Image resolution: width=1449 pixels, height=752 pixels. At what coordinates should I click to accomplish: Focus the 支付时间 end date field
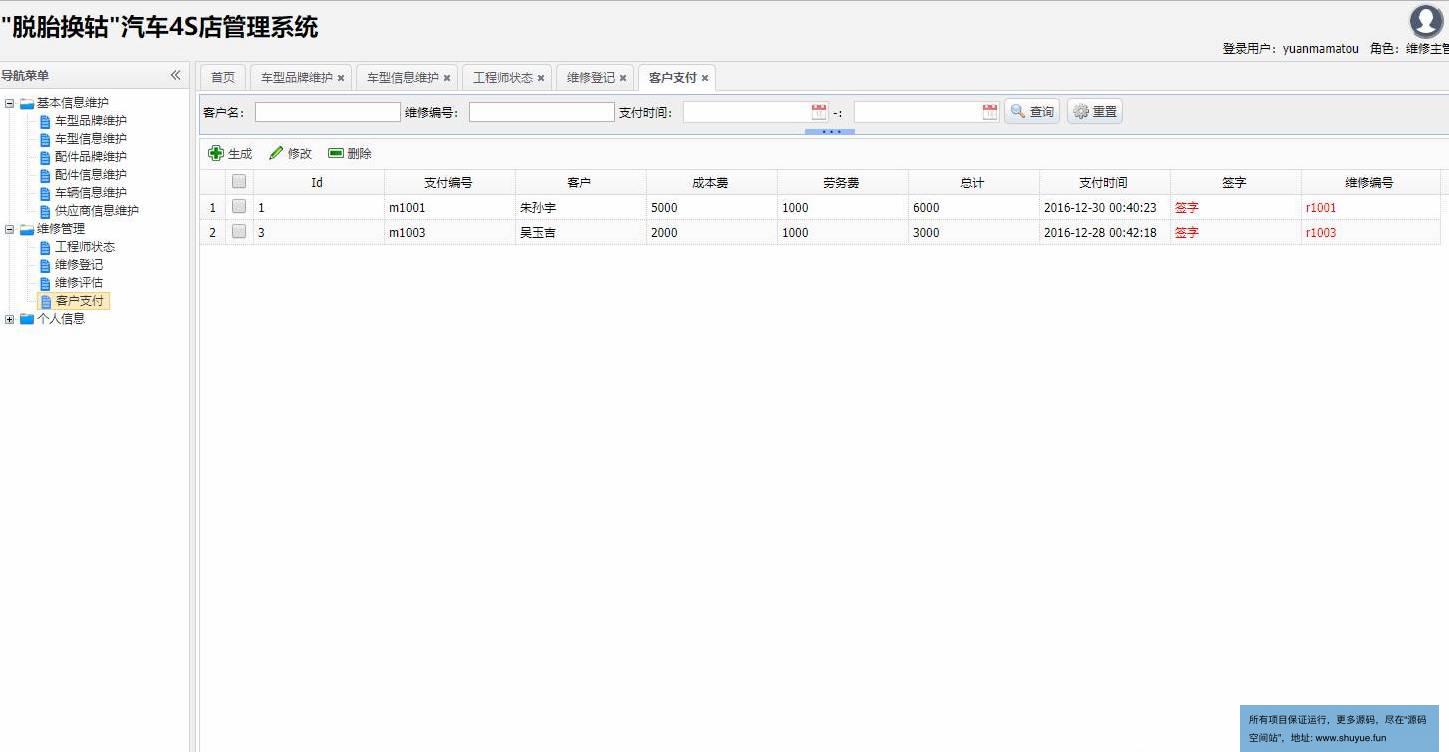click(x=917, y=112)
